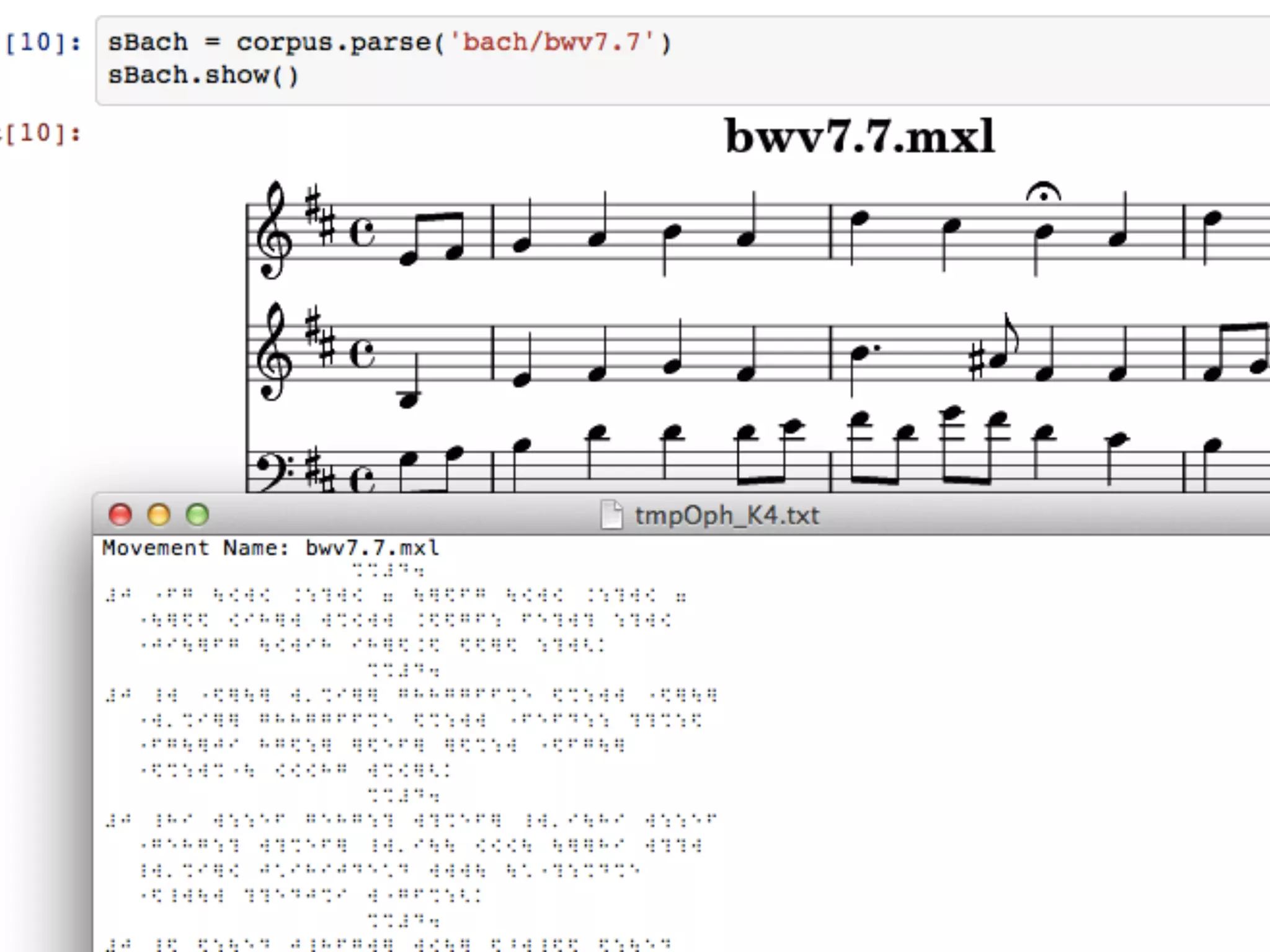1270x952 pixels.
Task: Click the common time signature on the top staff
Action: click(362, 232)
